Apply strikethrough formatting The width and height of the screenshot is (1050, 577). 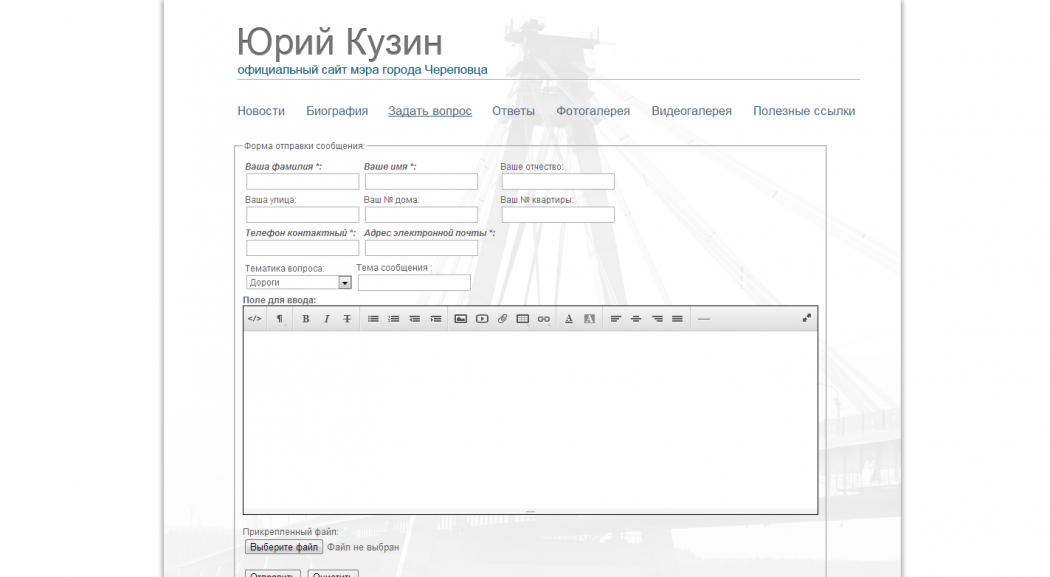[x=347, y=319]
